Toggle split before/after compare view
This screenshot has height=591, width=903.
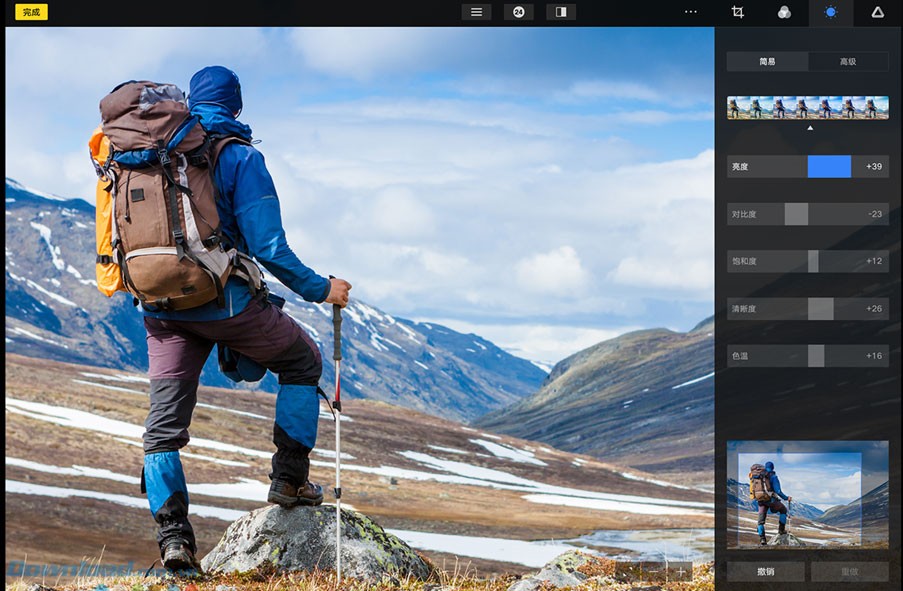click(x=561, y=12)
